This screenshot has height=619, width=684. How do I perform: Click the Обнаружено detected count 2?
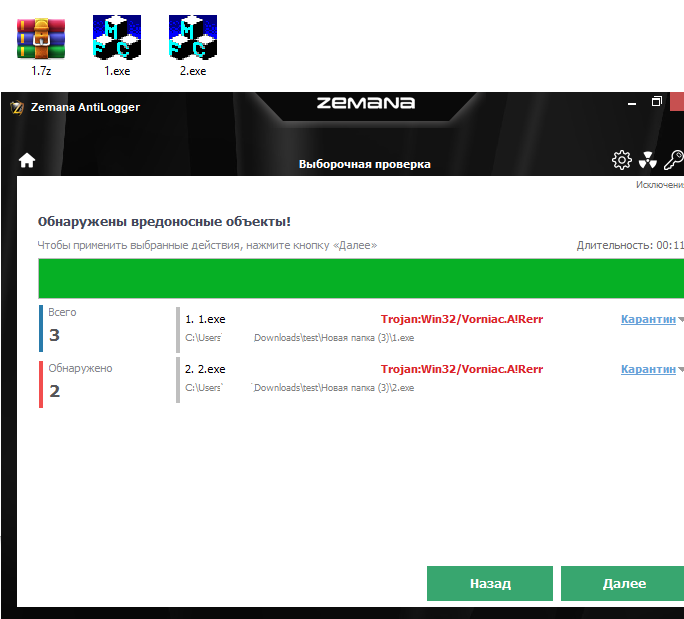coord(55,391)
